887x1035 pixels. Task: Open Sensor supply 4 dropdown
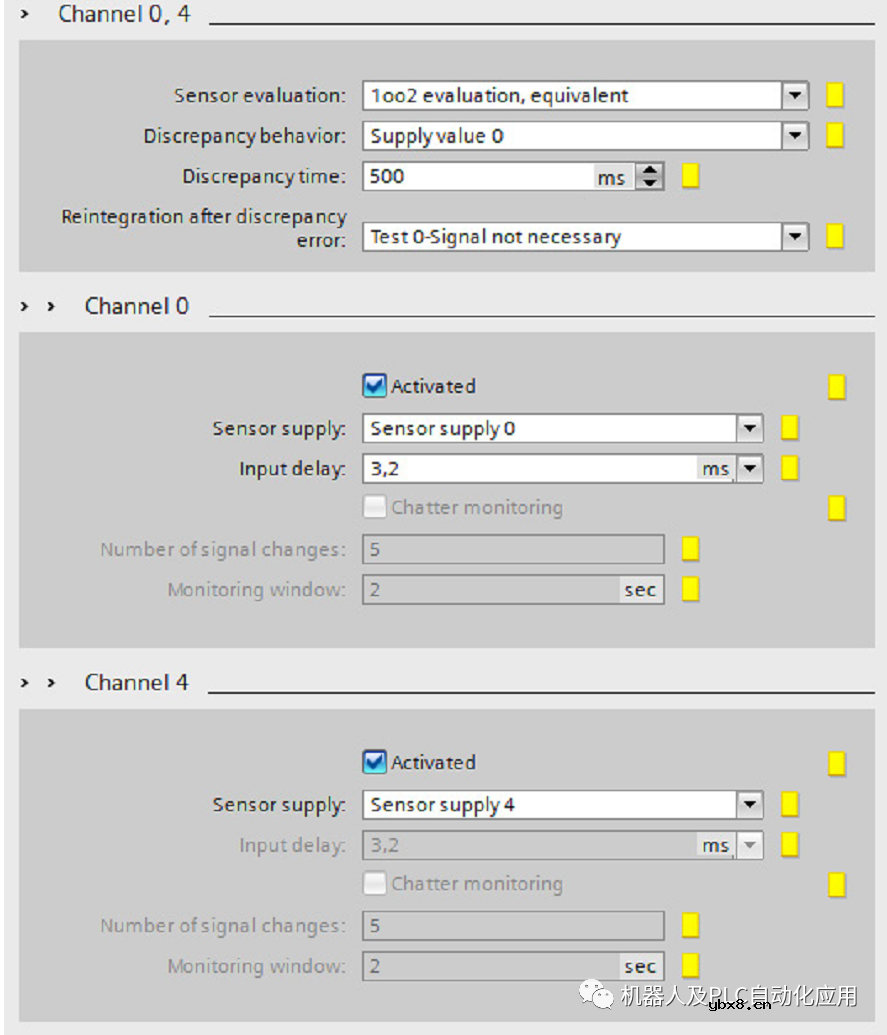point(750,804)
